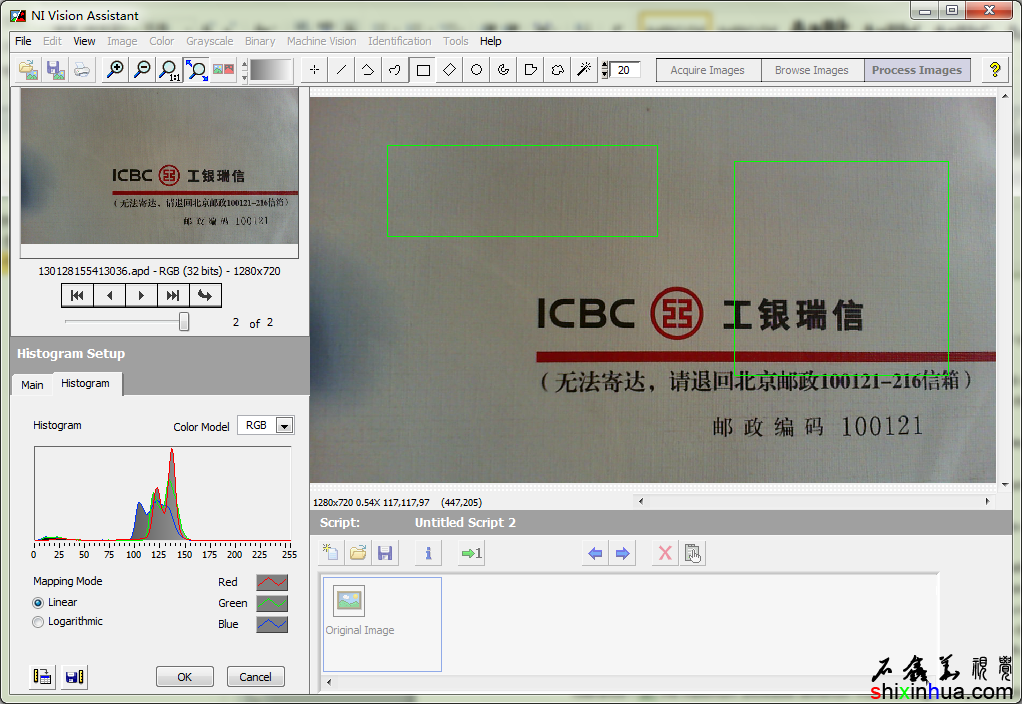The image size is (1022, 704).
Task: Click the edit step icon
Action: tap(692, 553)
